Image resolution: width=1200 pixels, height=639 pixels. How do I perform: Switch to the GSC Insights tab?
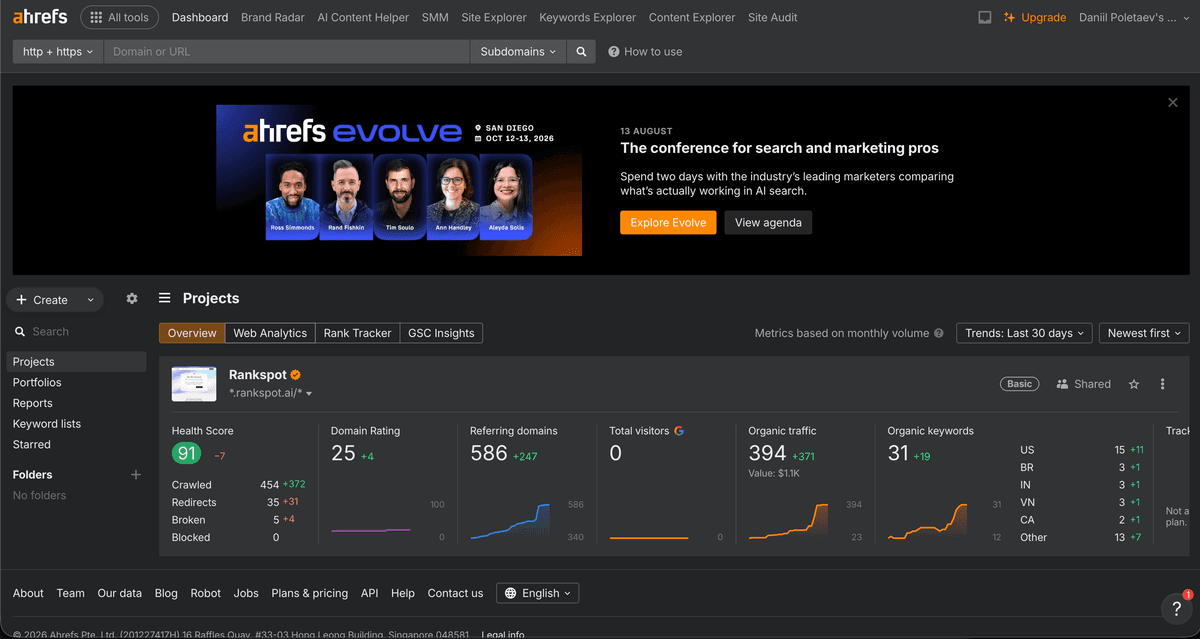point(441,333)
